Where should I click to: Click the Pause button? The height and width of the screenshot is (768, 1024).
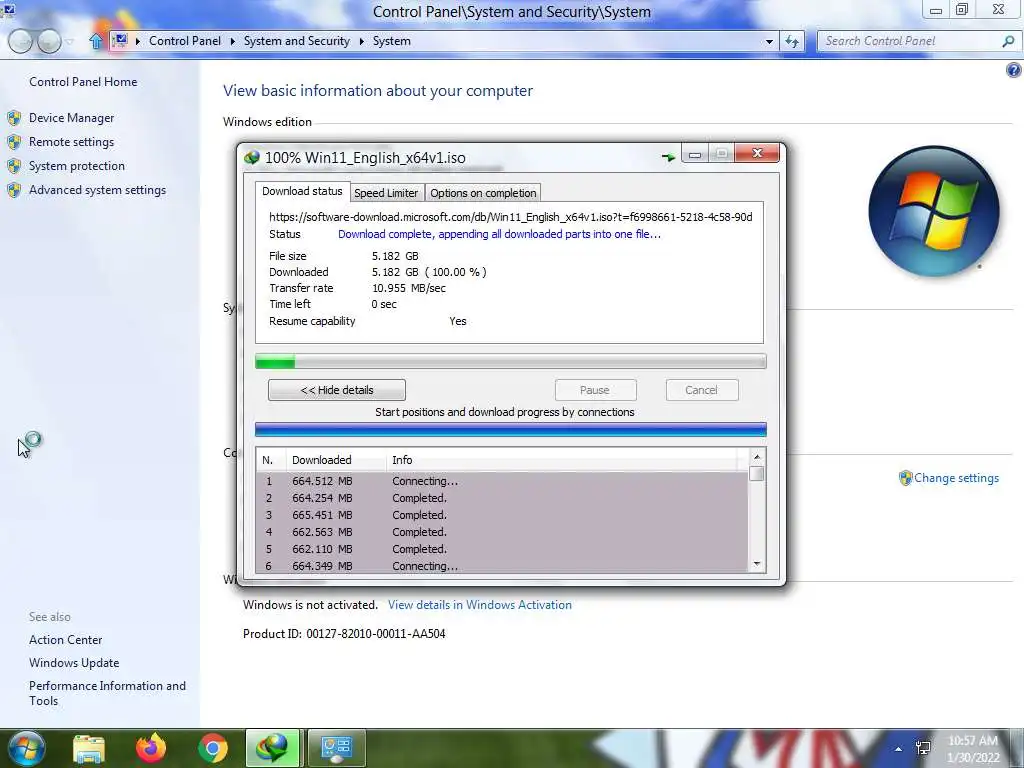(595, 390)
